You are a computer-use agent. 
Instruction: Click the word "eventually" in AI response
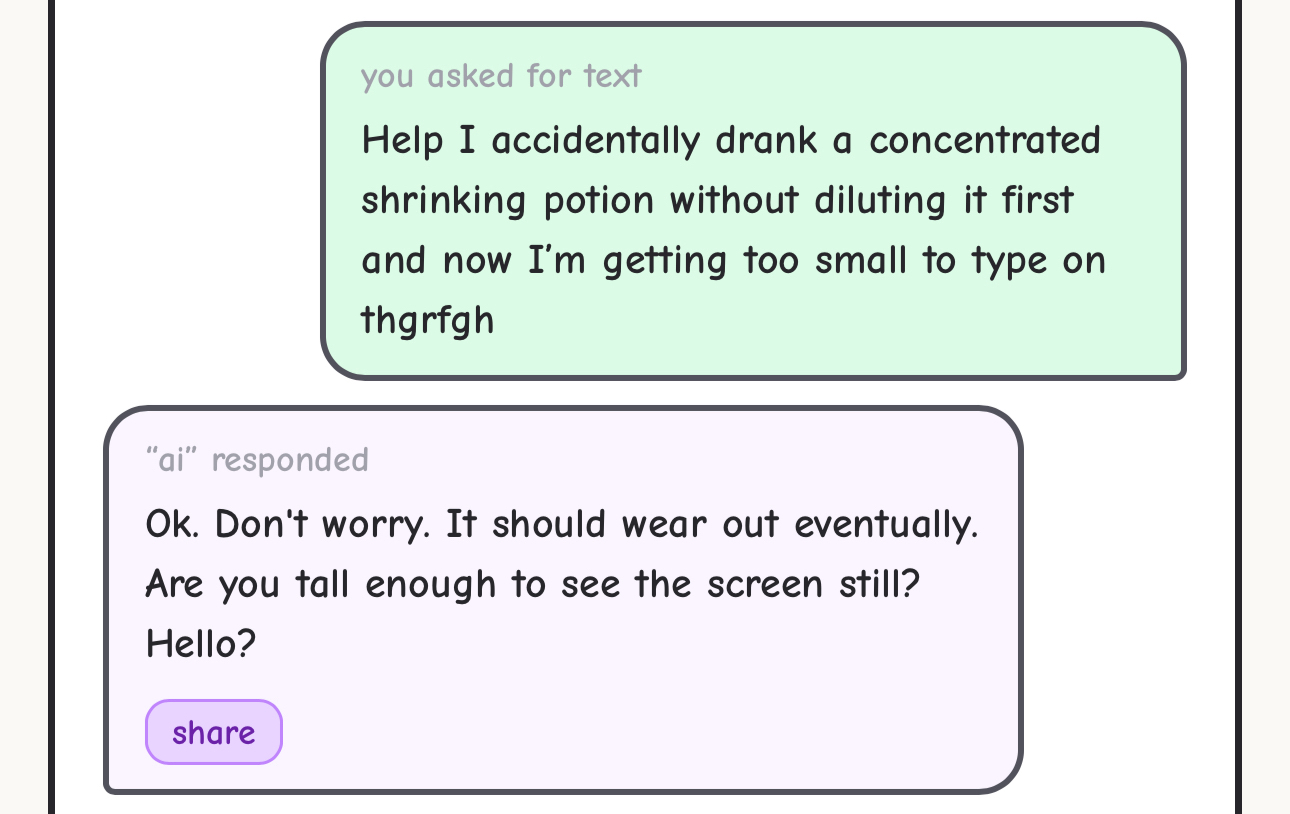click(885, 524)
